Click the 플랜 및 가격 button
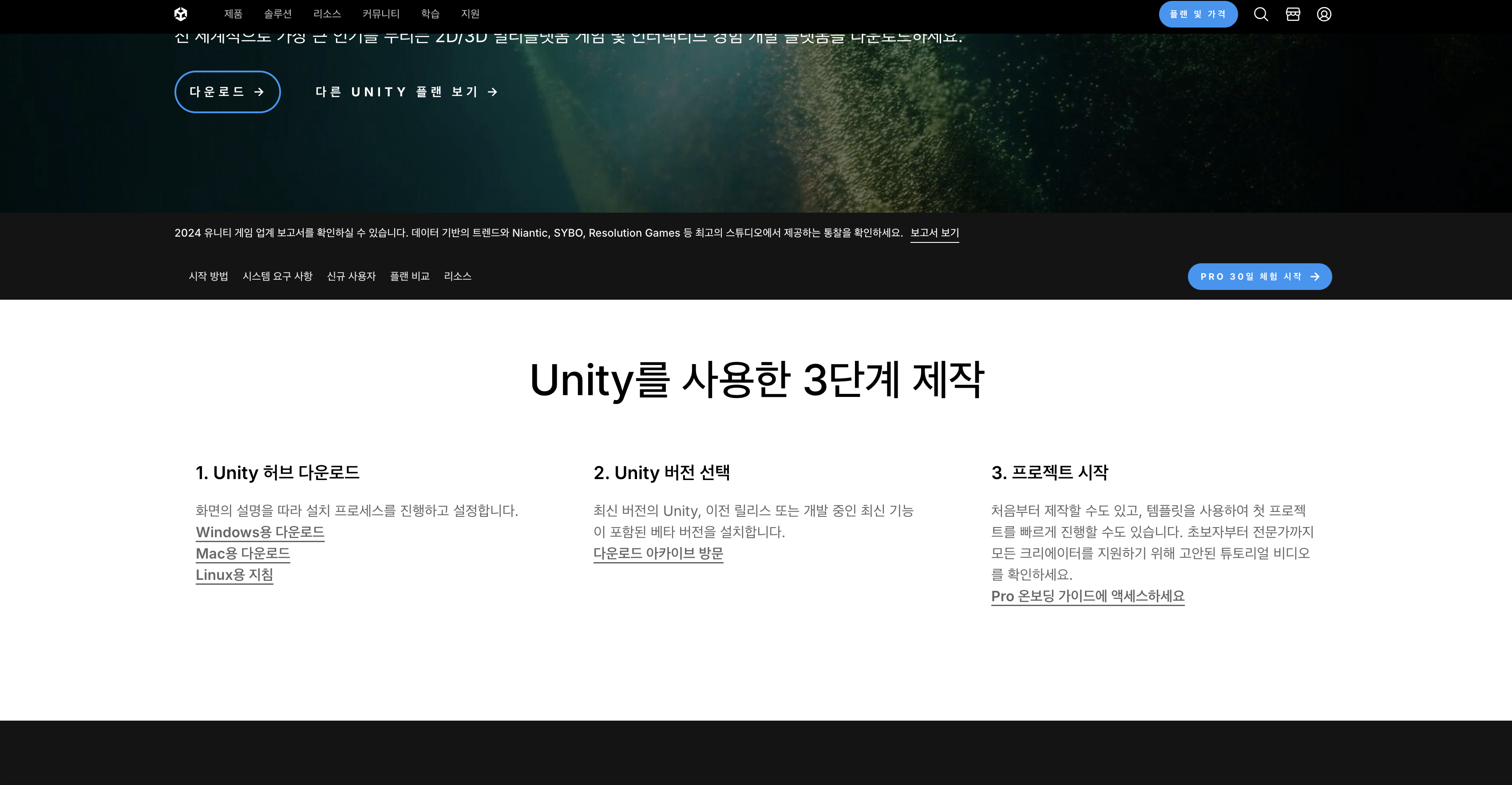1512x785 pixels. tap(1199, 13)
